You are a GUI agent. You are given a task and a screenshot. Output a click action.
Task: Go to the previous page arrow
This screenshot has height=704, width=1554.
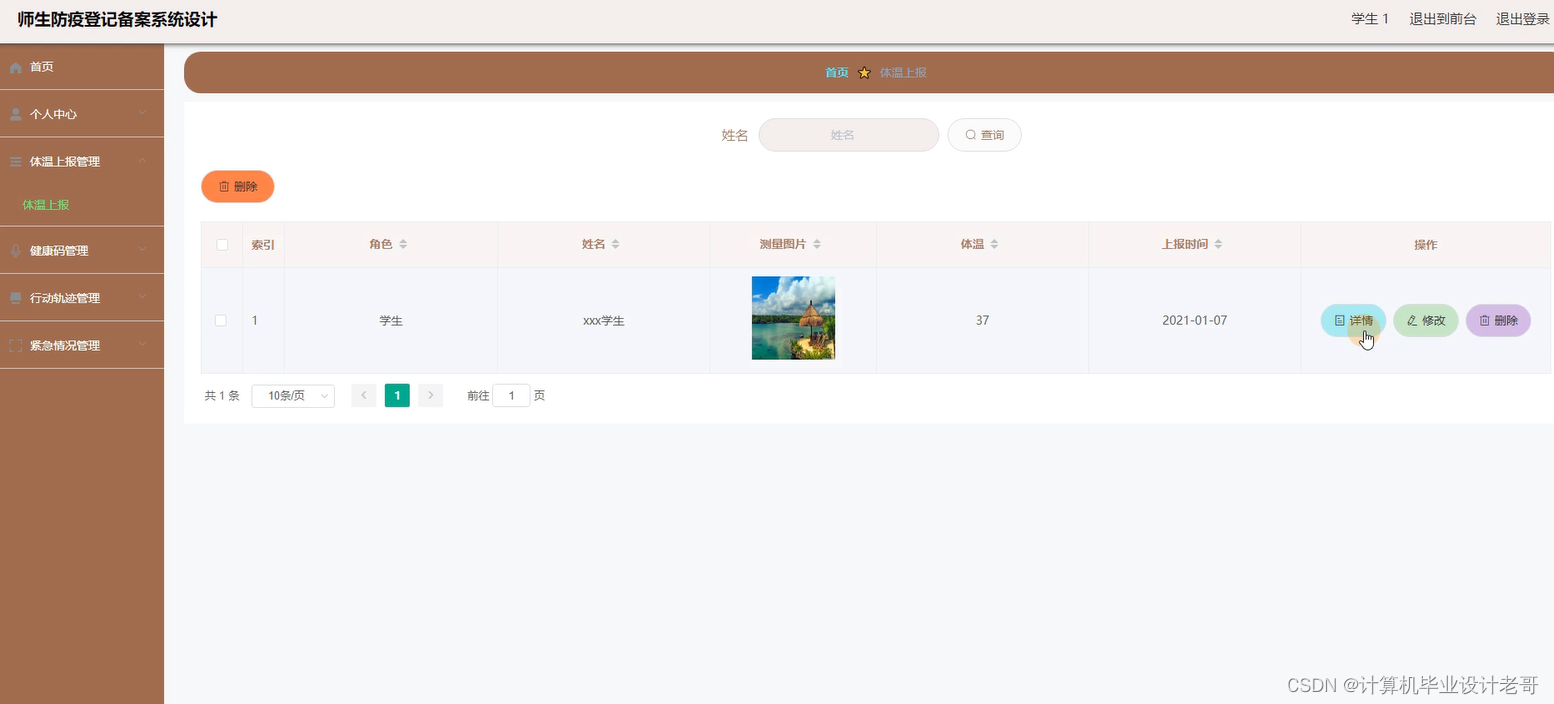point(364,396)
